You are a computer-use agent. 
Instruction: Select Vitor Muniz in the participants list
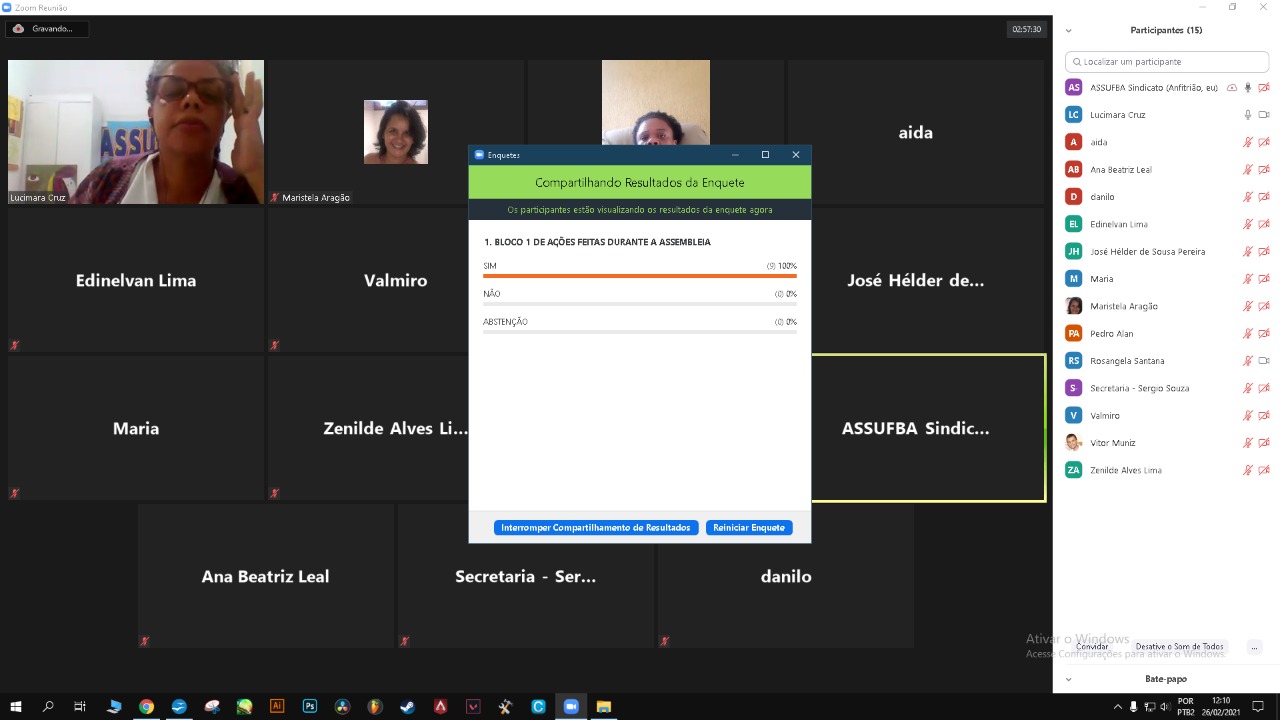(1112, 443)
